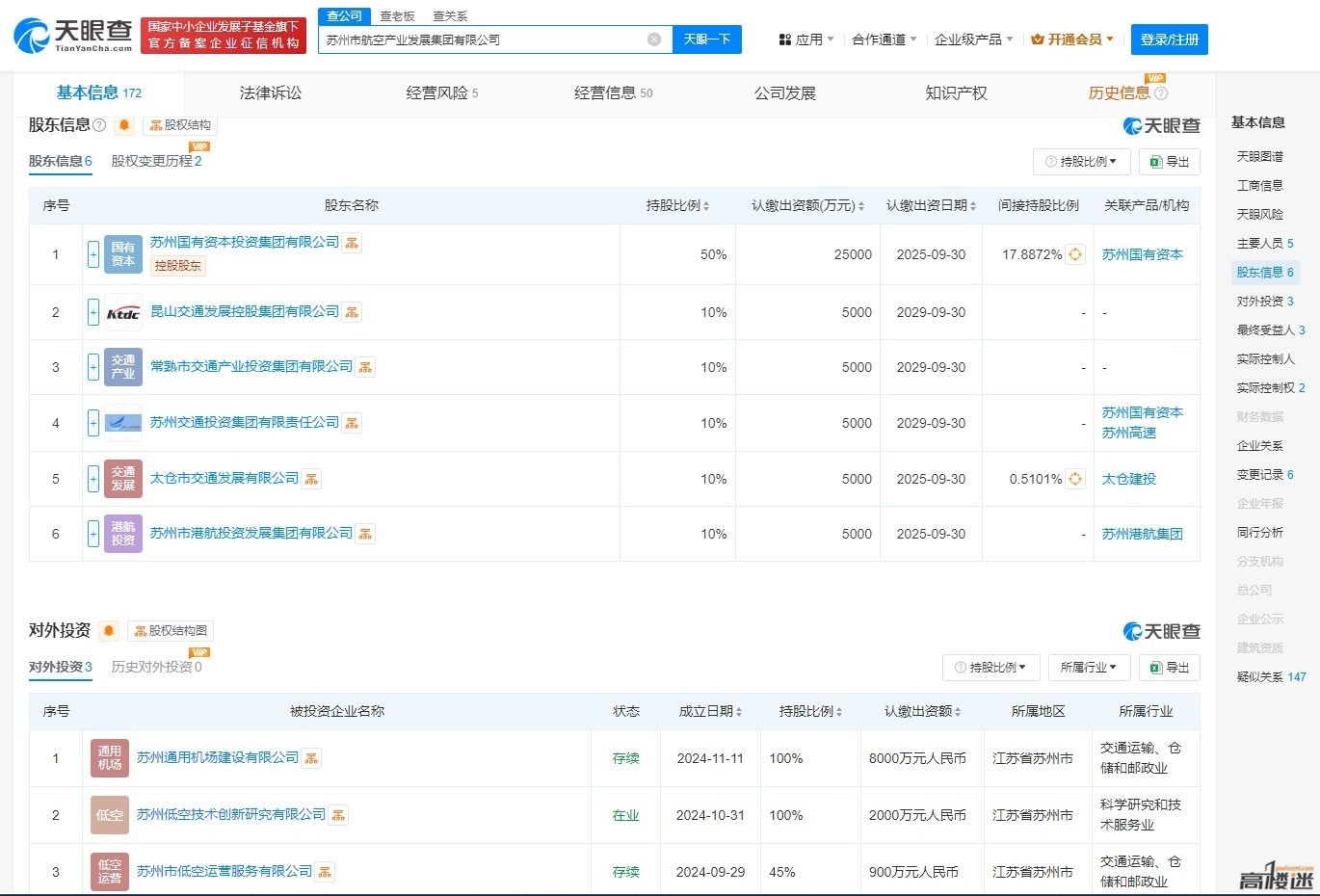
Task: Expand shareholder row 昆山交通发展控股集团有限公司
Action: (x=93, y=312)
